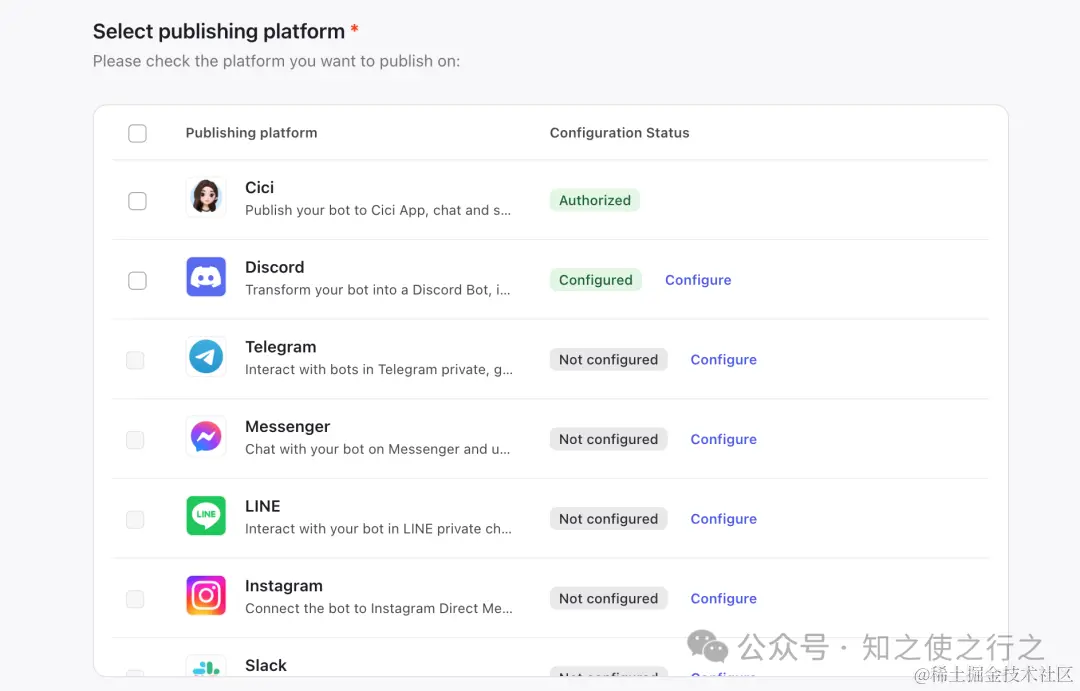Click the LINE platform name

[262, 506]
